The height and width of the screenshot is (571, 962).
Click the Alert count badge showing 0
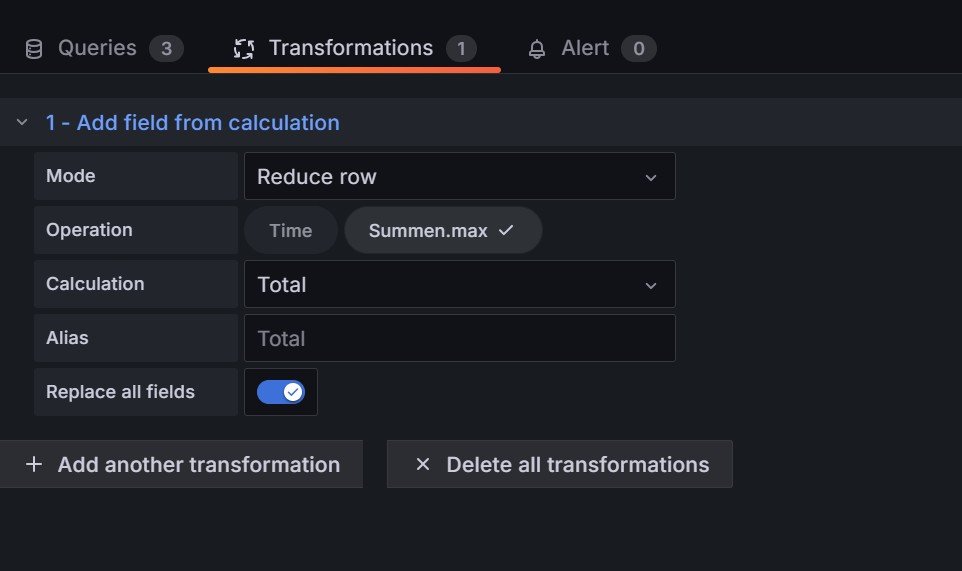tap(638, 49)
